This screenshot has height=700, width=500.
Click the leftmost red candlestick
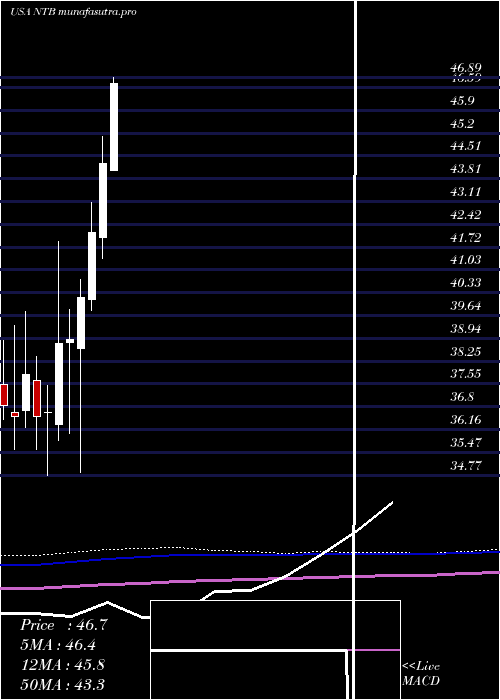click(4, 395)
